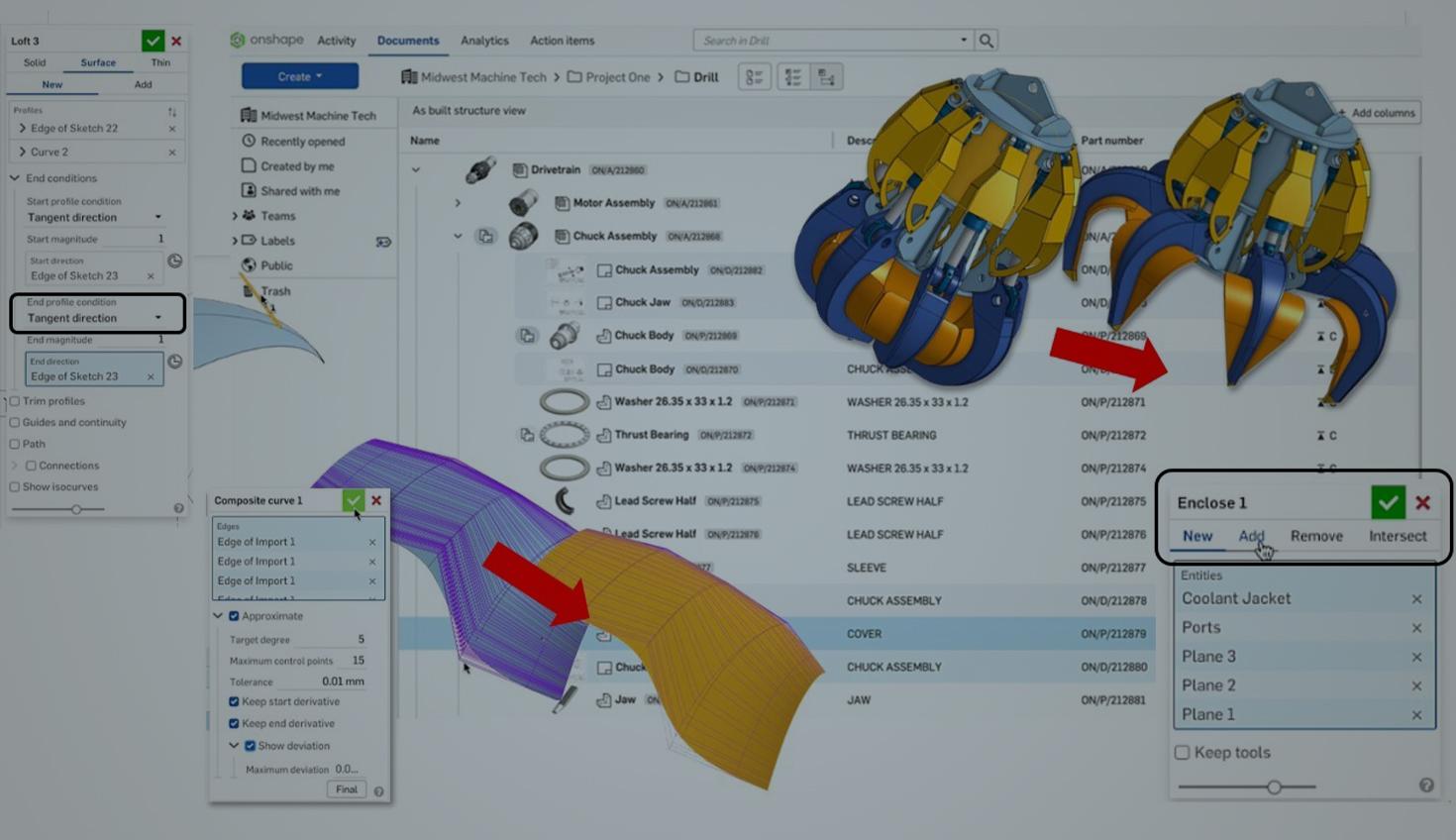Confirm Loft 3 with green checkmark
The image size is (1456, 840).
(153, 41)
